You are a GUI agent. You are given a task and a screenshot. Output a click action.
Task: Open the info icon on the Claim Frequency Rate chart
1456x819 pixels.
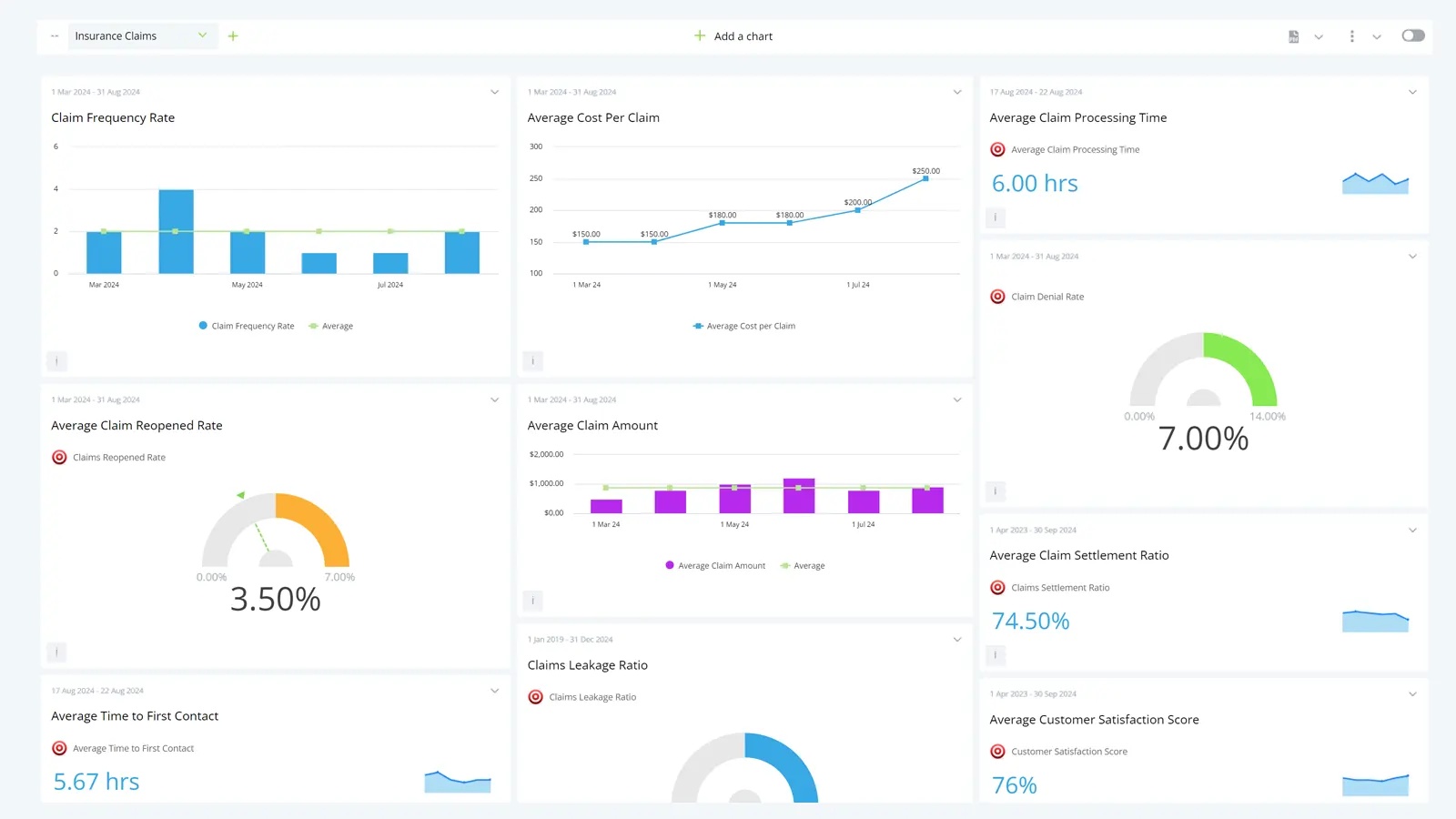tap(56, 361)
